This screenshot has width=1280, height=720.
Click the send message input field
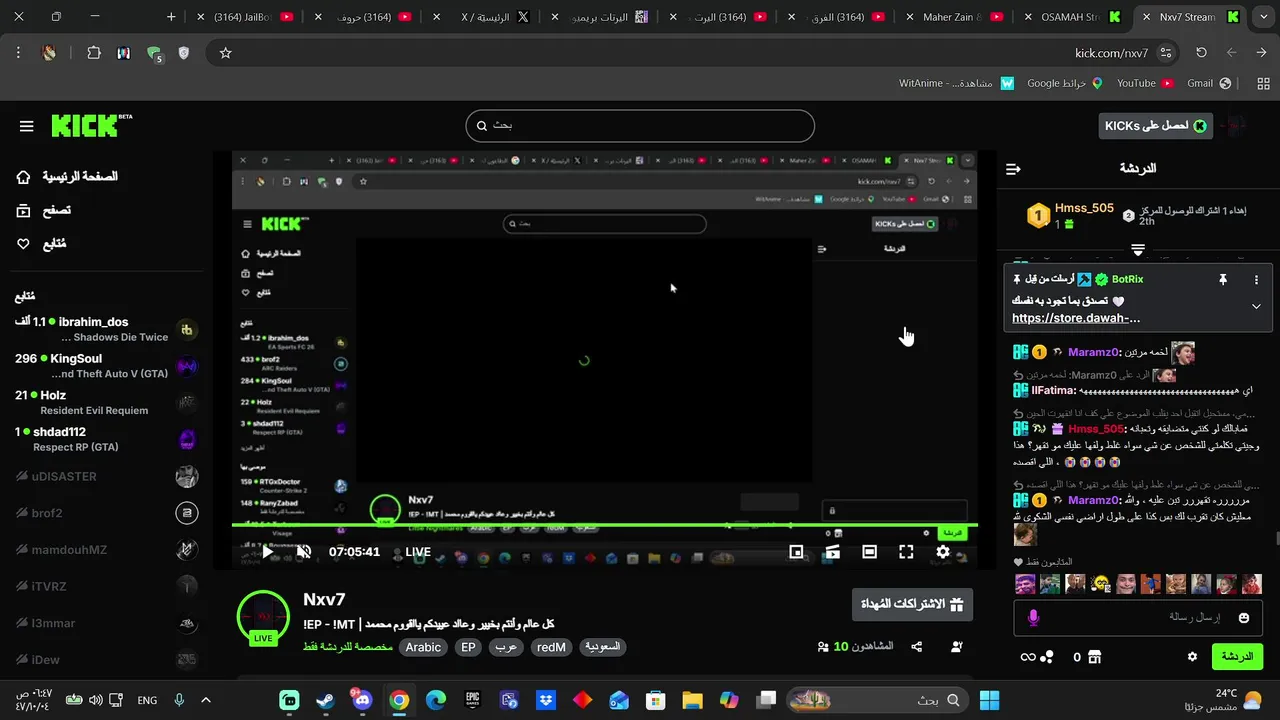pyautogui.click(x=1140, y=618)
